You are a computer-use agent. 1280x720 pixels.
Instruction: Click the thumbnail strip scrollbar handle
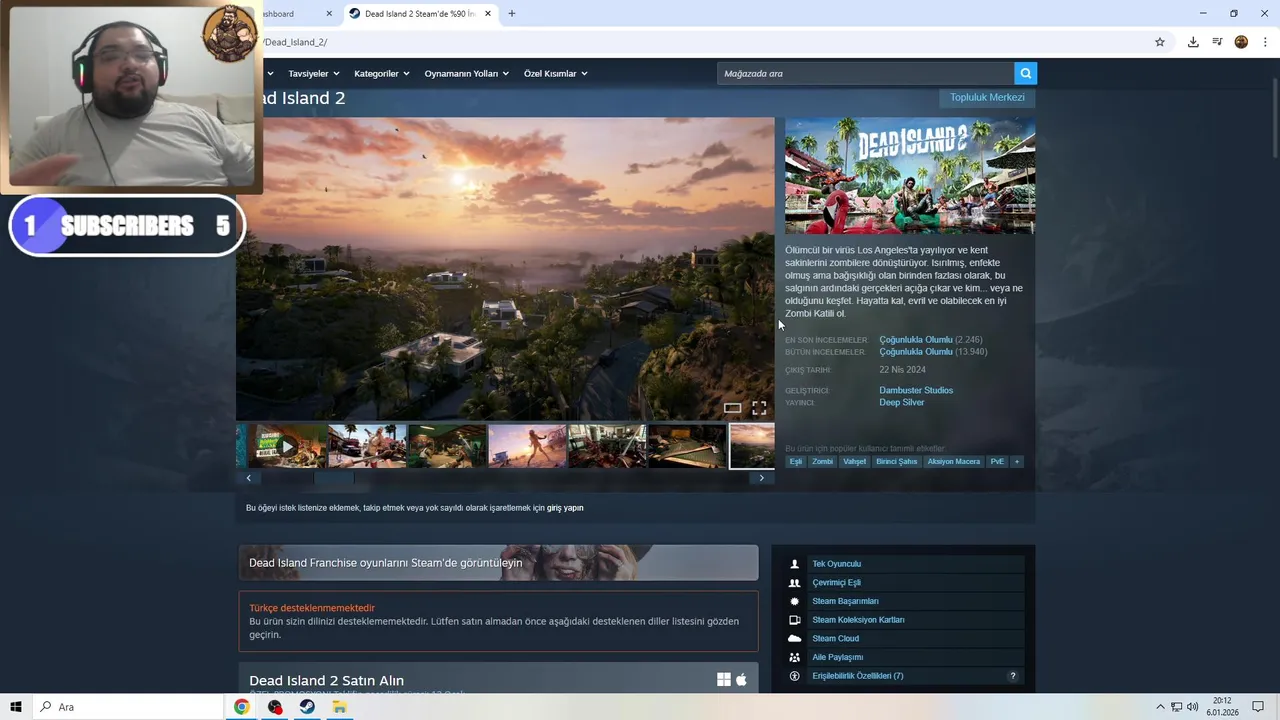click(334, 478)
